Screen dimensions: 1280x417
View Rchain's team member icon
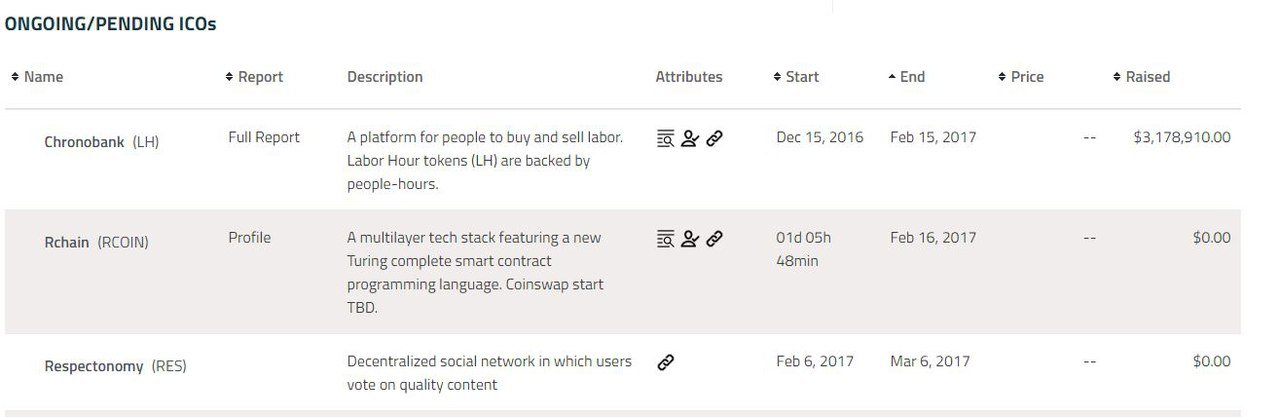[x=690, y=239]
